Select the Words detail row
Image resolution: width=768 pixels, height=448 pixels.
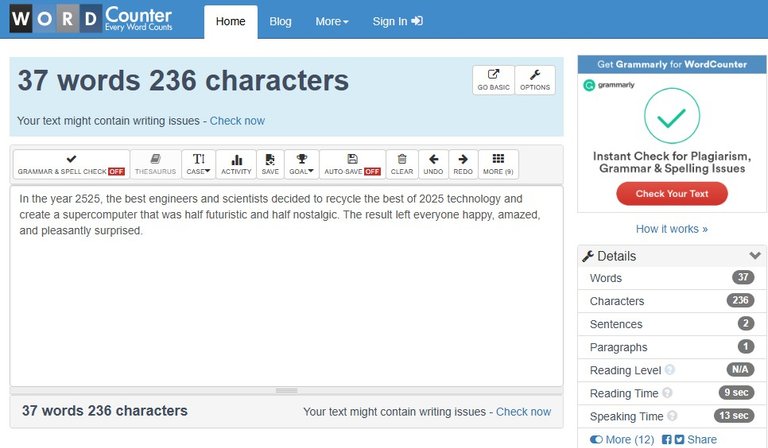672,278
